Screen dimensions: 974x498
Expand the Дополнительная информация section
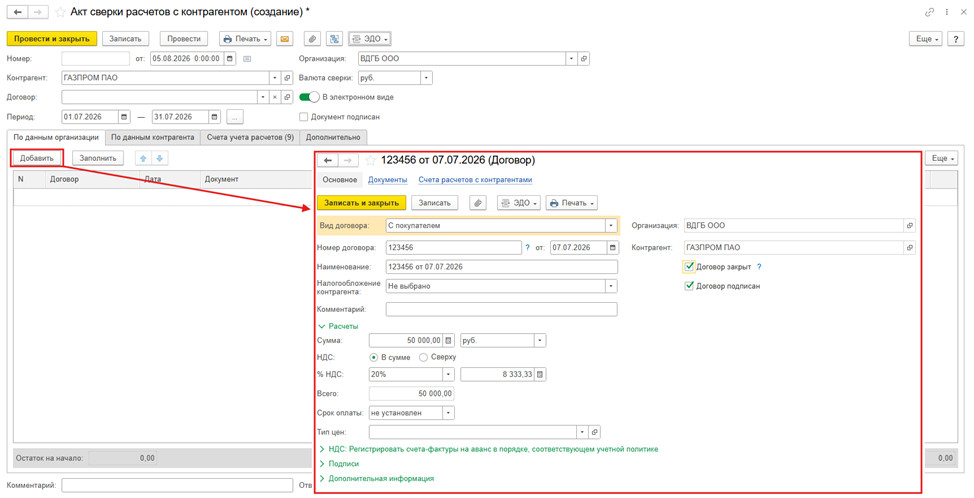376,479
